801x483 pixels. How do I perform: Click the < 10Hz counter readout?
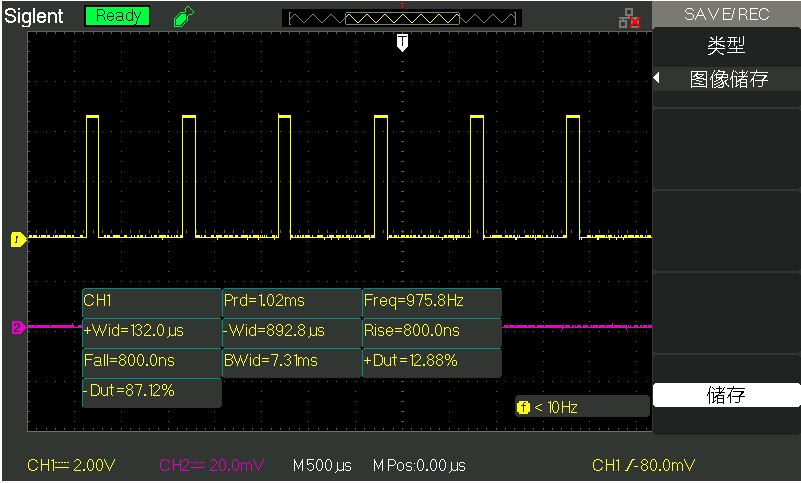tap(556, 407)
